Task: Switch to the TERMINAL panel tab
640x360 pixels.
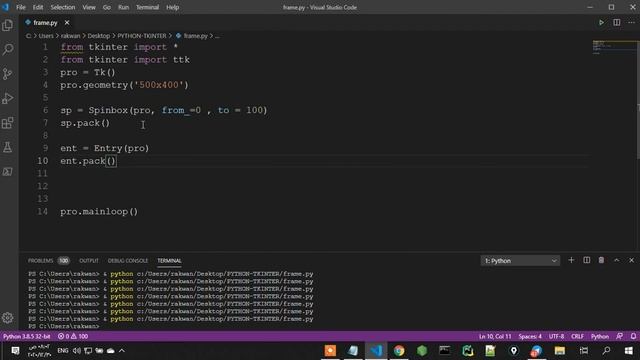Action: click(169, 261)
